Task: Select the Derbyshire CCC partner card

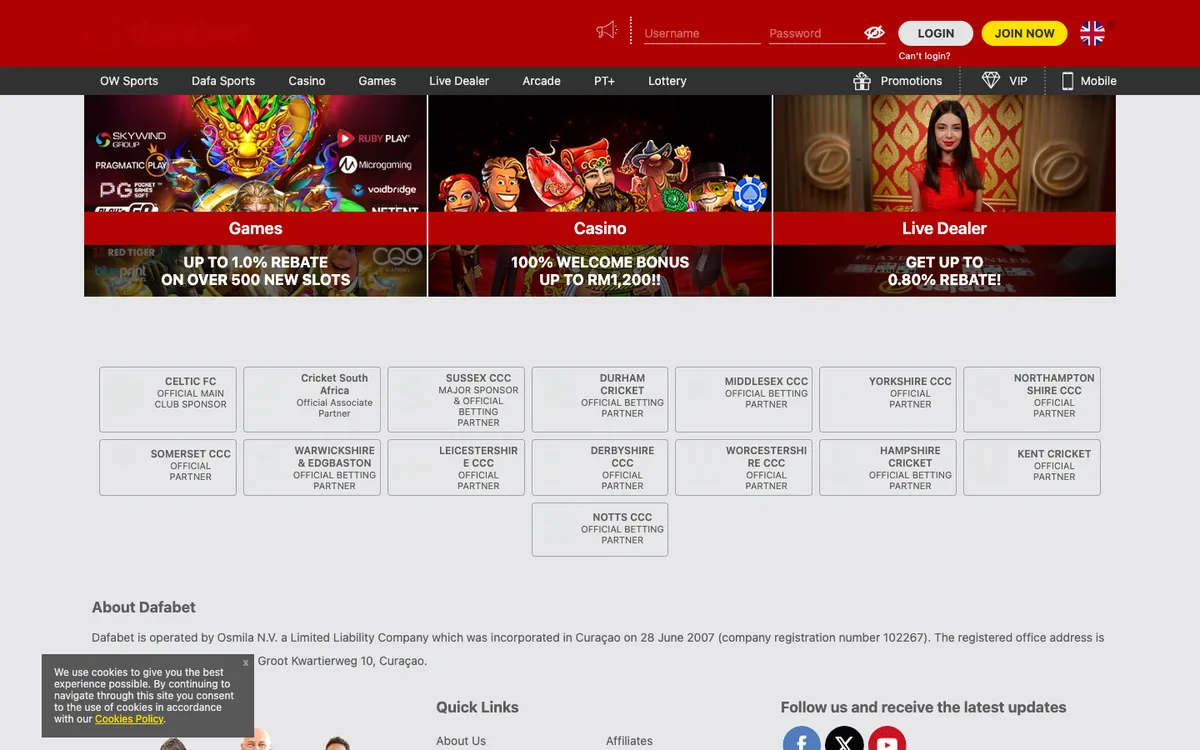Action: pyautogui.click(x=600, y=467)
